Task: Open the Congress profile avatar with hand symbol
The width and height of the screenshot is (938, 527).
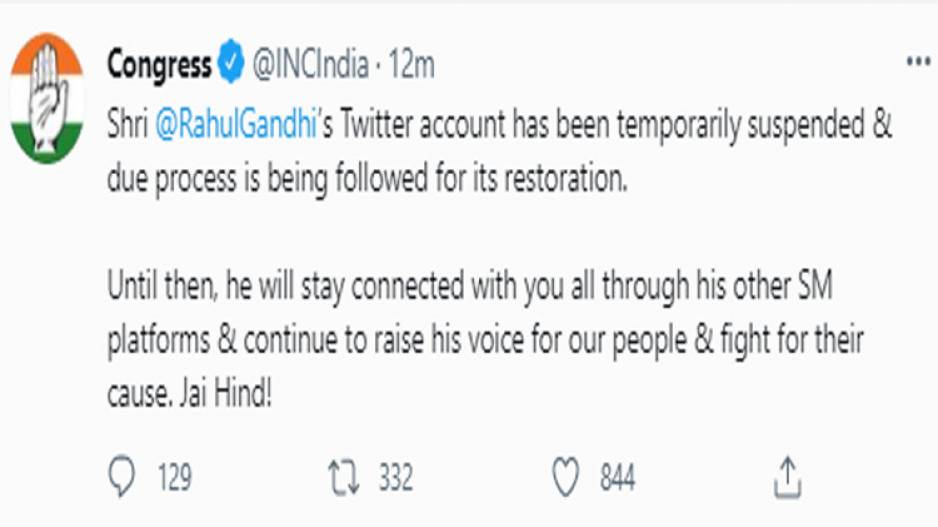Action: 47,99
